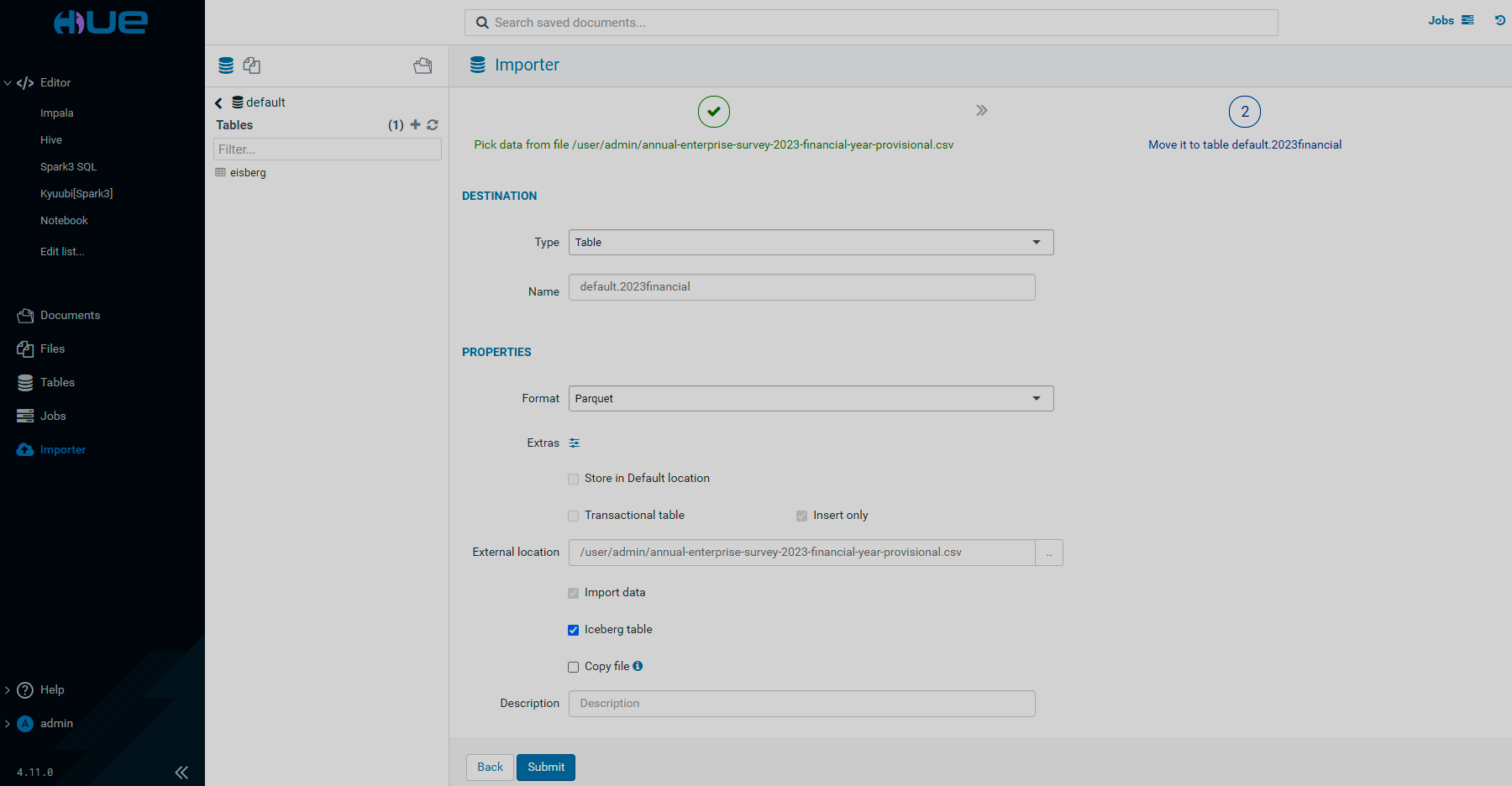
Task: Show Copy file info tooltip icon
Action: (x=638, y=666)
